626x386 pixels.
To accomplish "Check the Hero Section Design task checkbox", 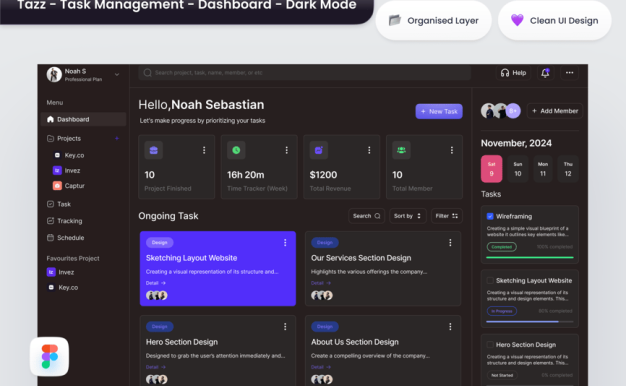I will pyautogui.click(x=490, y=344).
